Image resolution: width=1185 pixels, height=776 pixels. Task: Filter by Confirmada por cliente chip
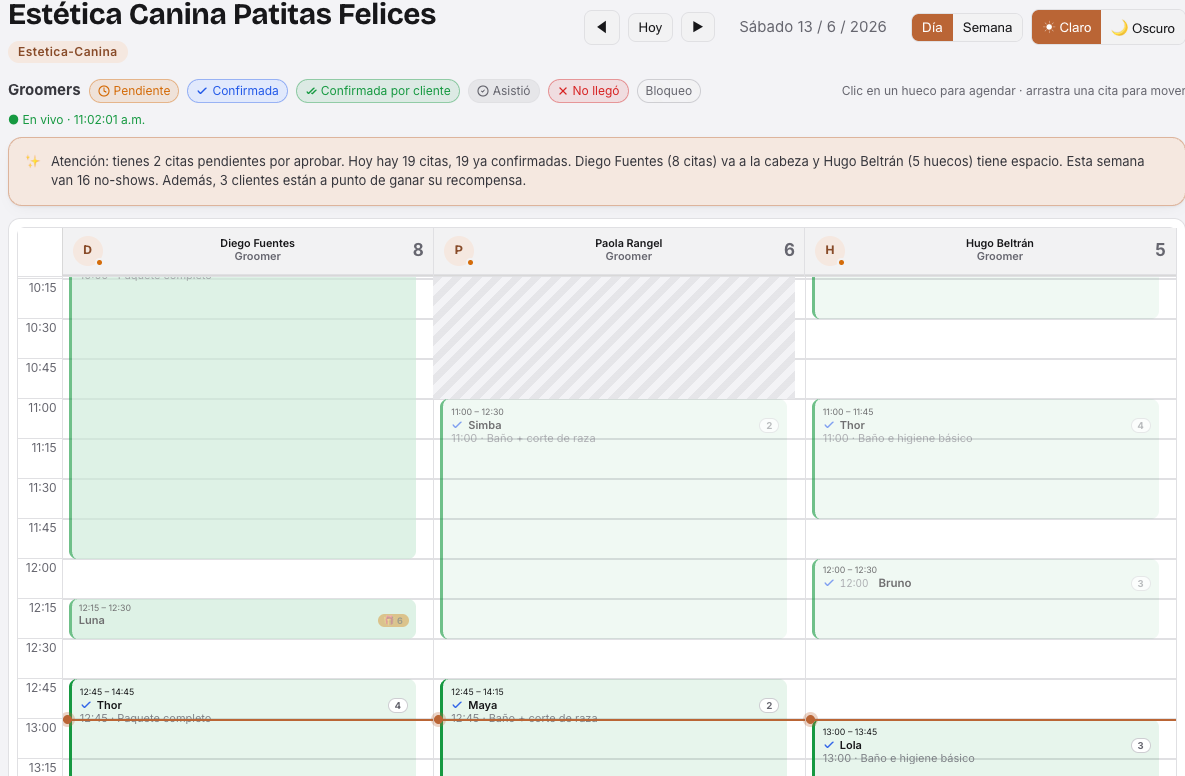pyautogui.click(x=378, y=91)
